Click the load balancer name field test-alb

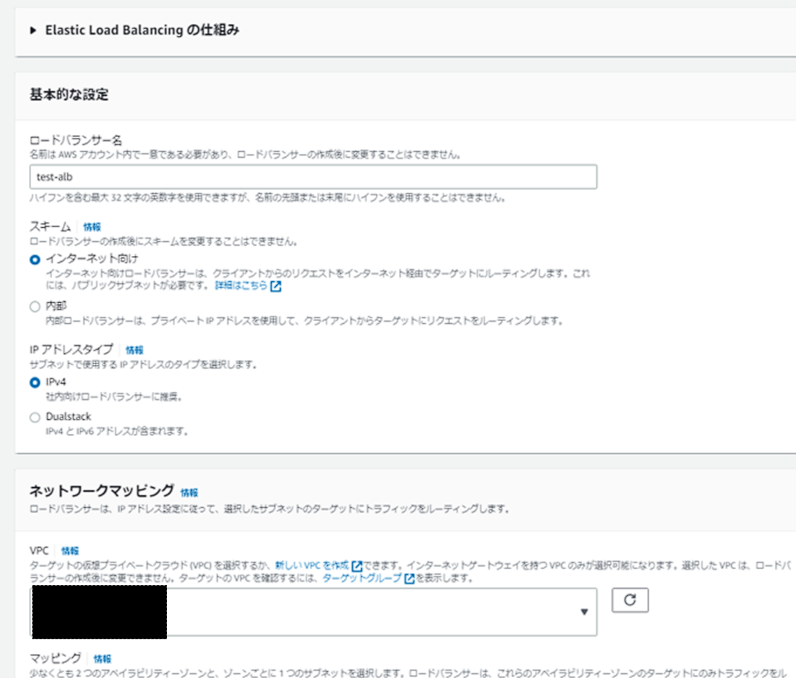click(x=314, y=177)
